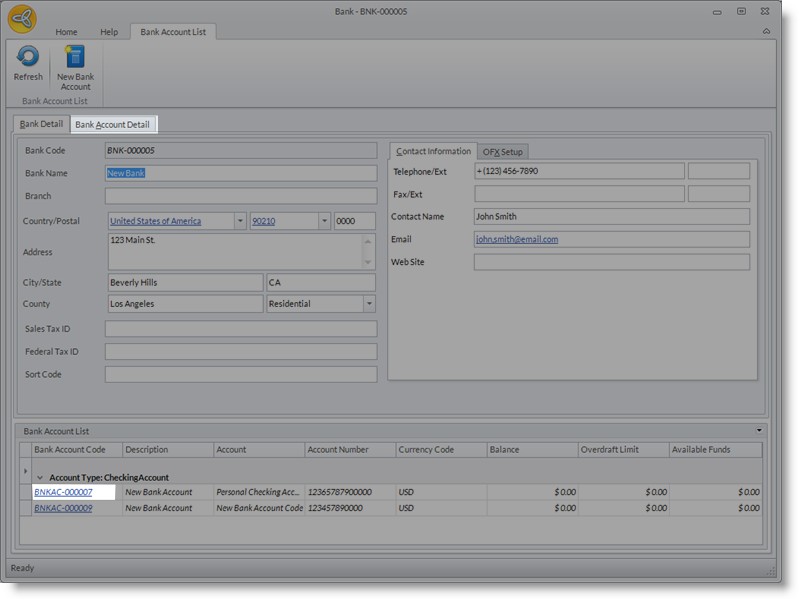798x599 pixels.
Task: Click the New Bank Account icon
Action: 75,58
